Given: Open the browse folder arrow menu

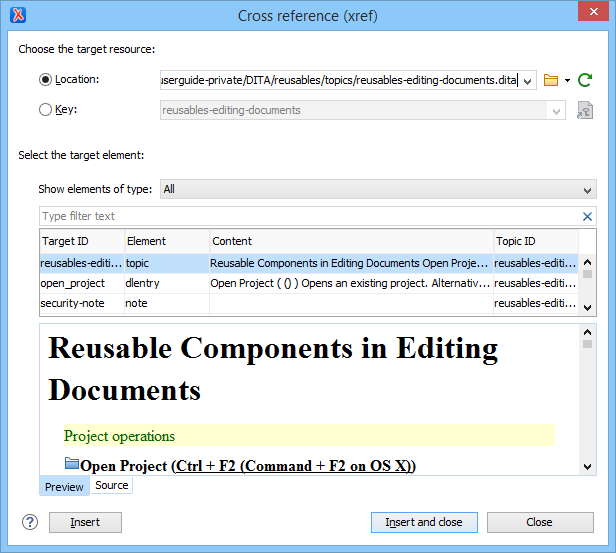Looking at the screenshot, I should pos(567,80).
